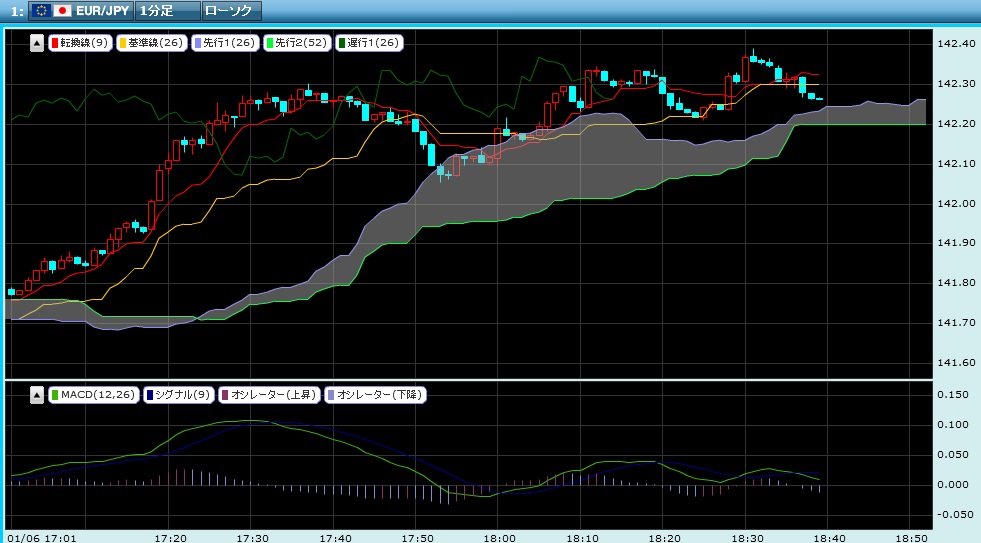Click the 17:30 time axis label
Image resolution: width=981 pixels, height=543 pixels.
tap(253, 538)
